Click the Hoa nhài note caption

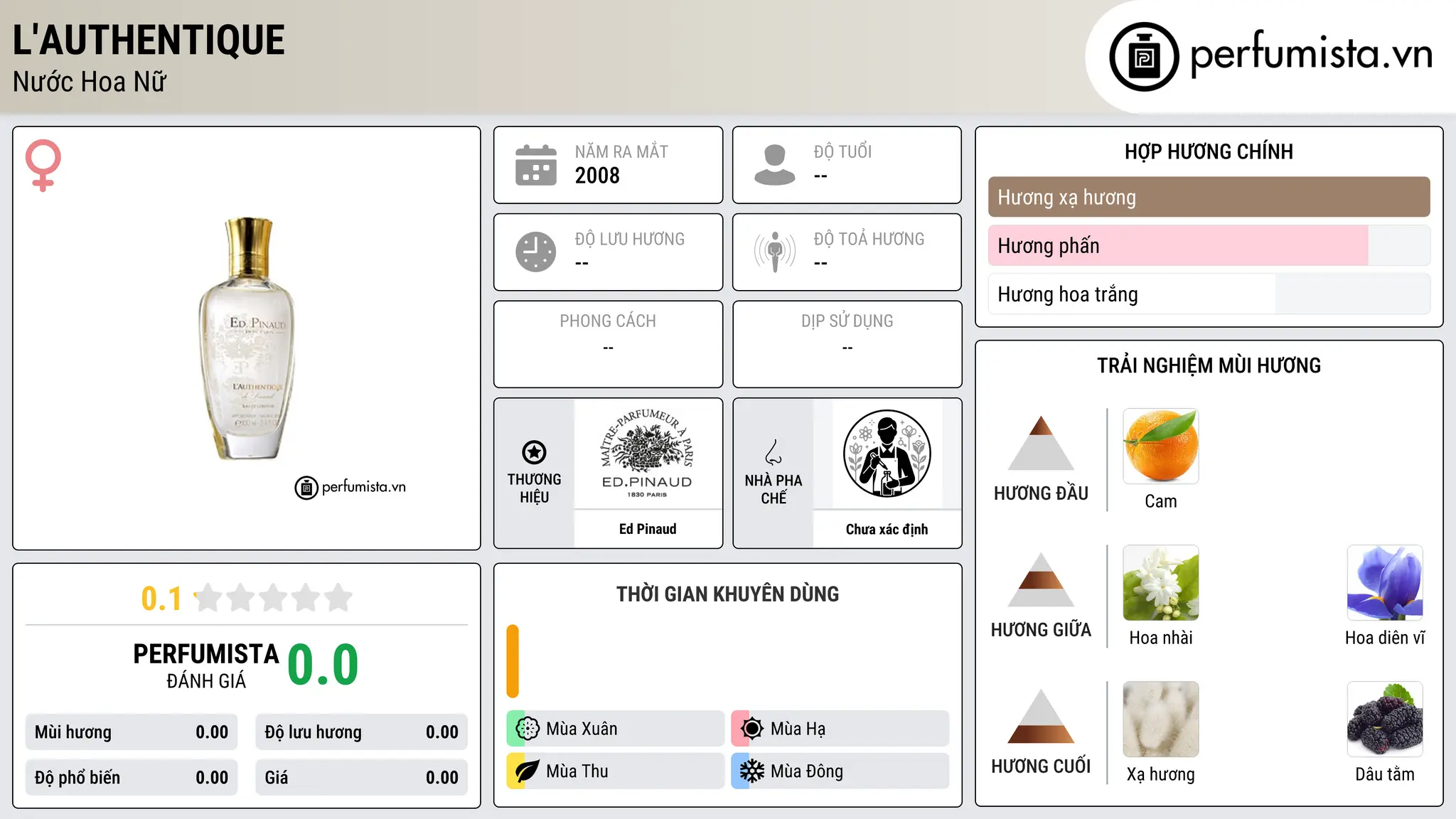pyautogui.click(x=1161, y=638)
